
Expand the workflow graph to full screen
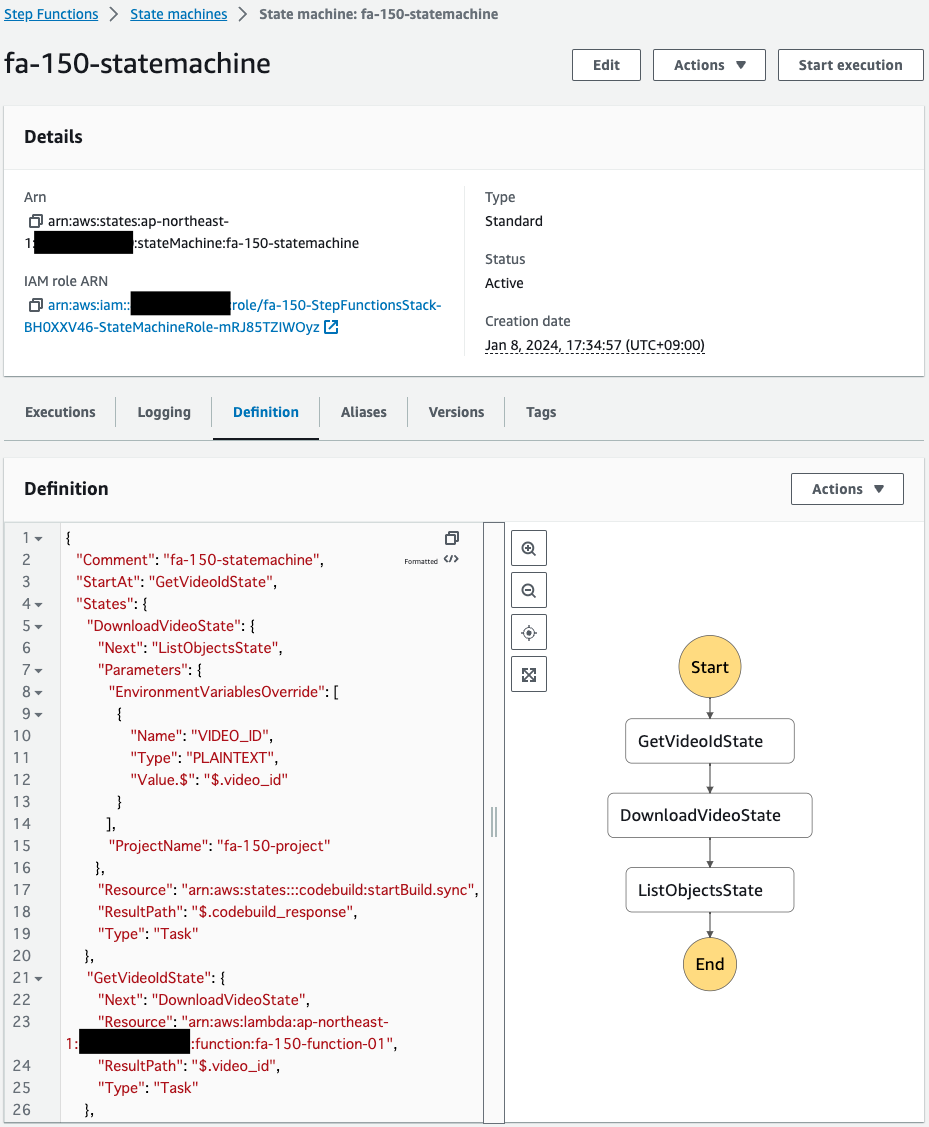(529, 675)
